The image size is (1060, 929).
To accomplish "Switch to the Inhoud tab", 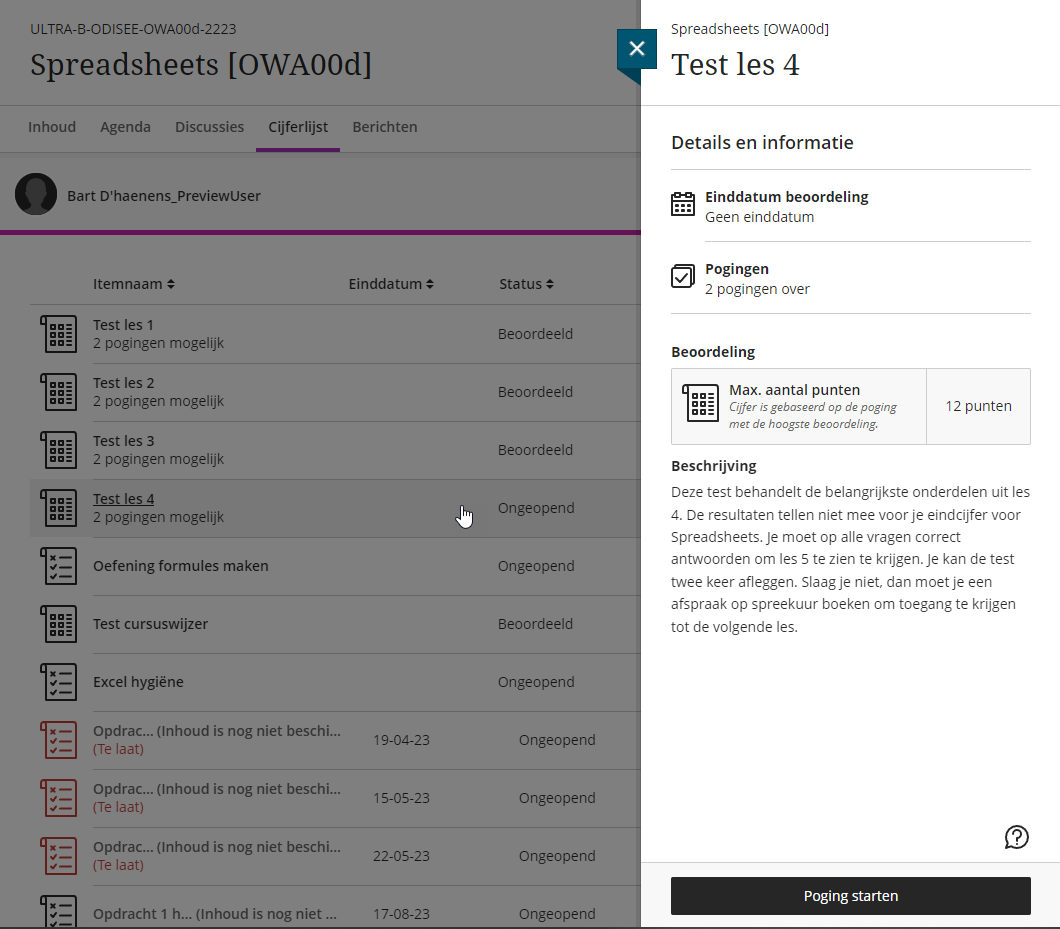I will tap(52, 127).
